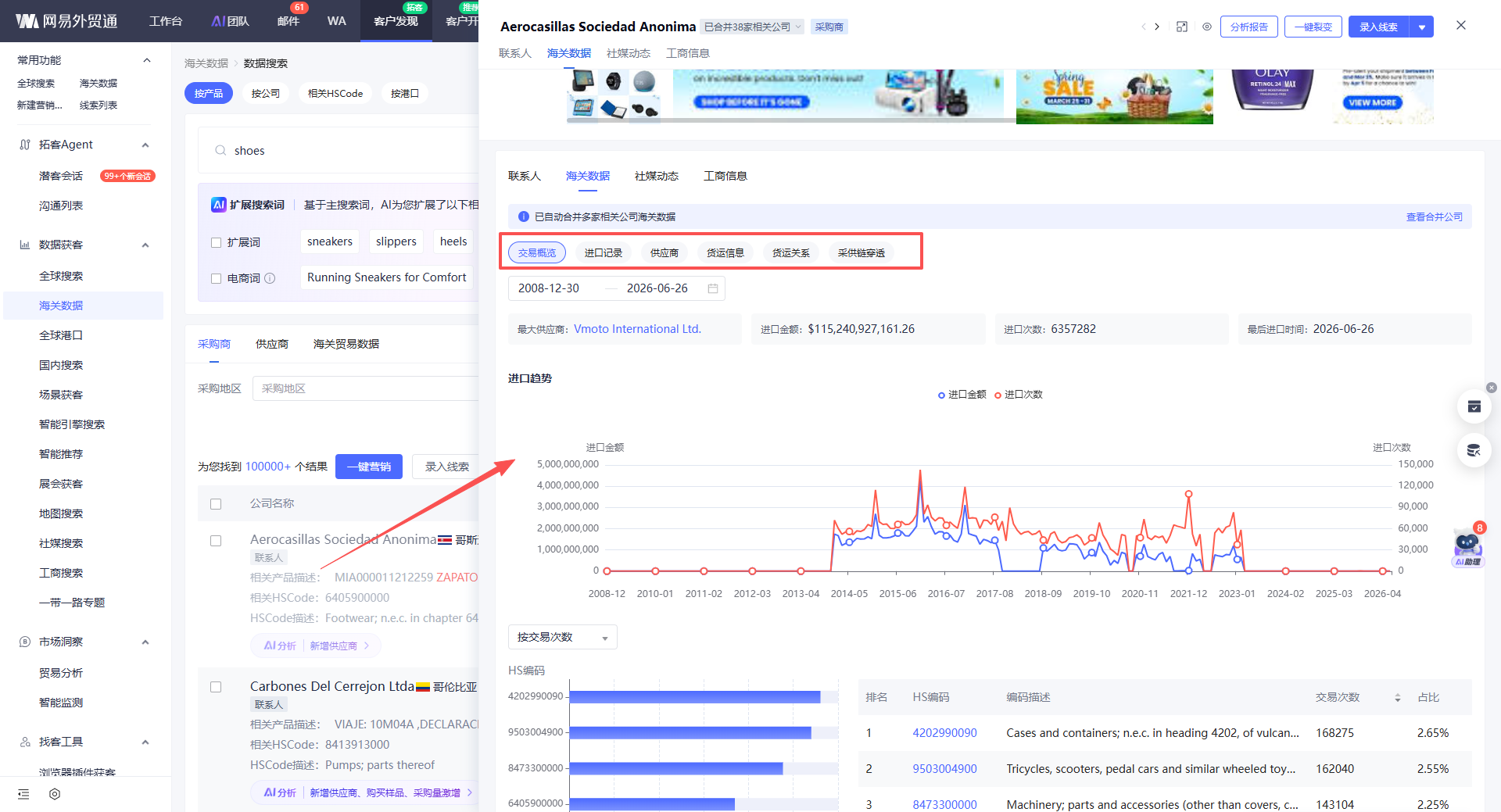Click the 一键裂变 button
Viewport: 1501px width, 812px height.
1313,27
